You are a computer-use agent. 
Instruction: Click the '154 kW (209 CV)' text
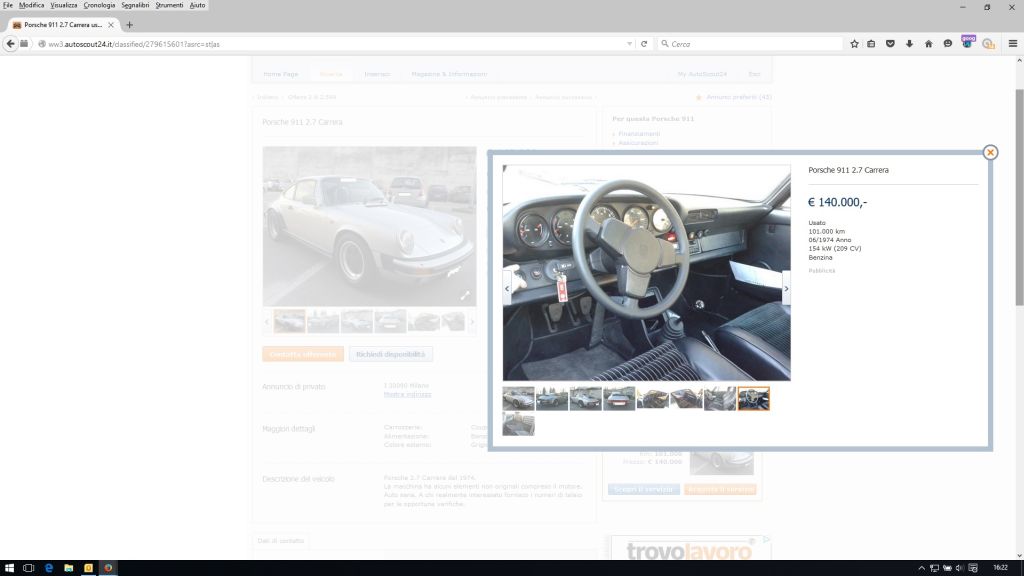835,248
